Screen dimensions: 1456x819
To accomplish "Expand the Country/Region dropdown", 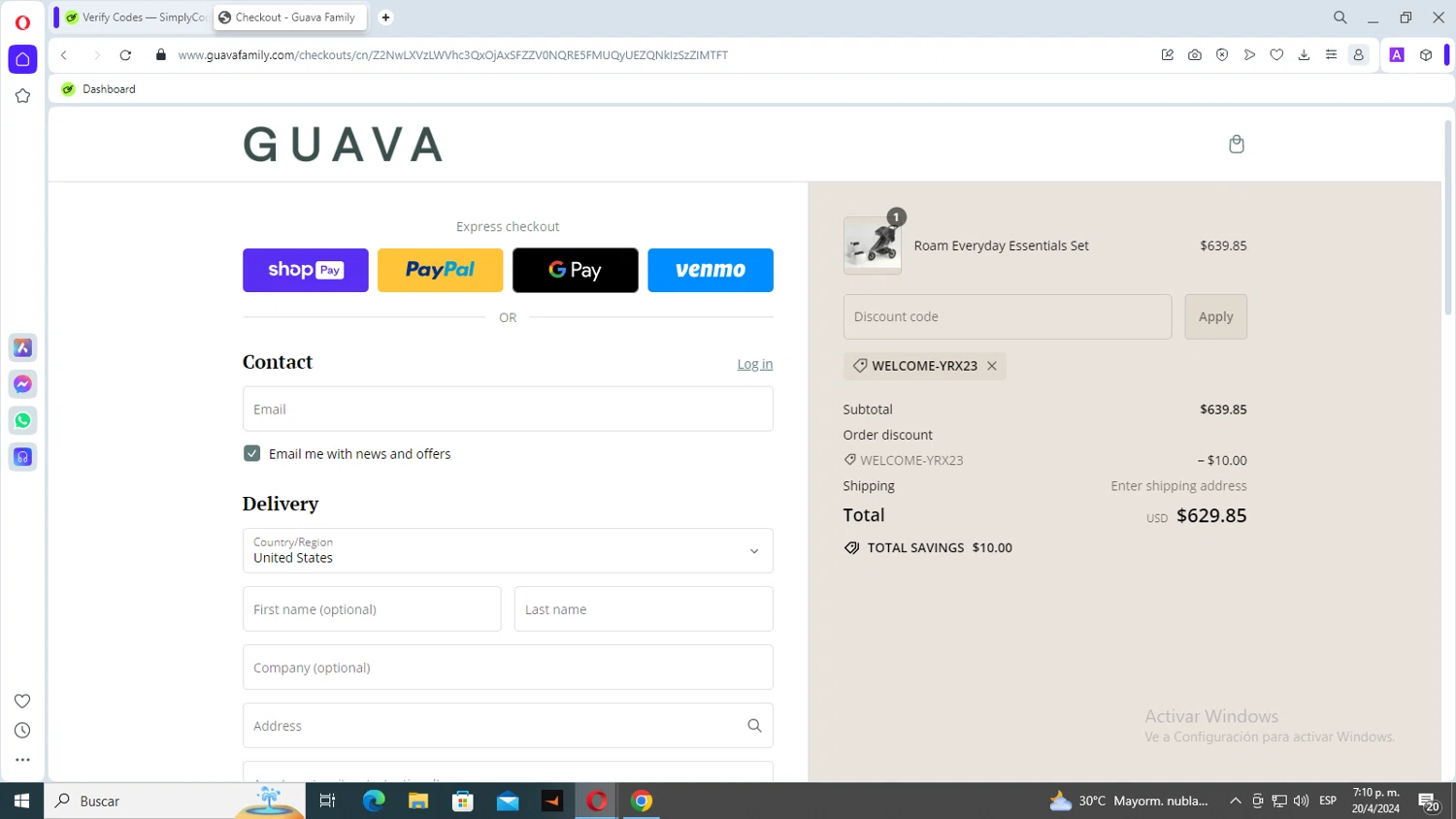I will (x=508, y=550).
